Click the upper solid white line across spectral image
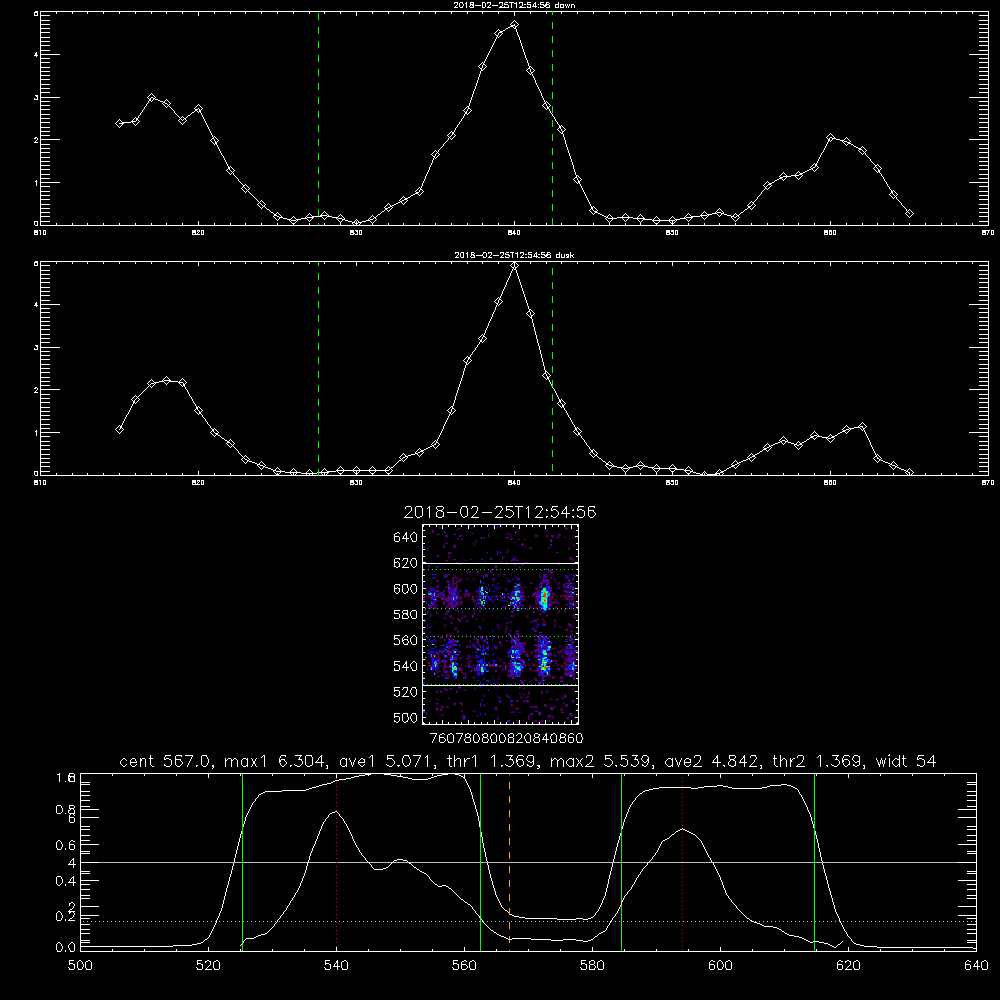The height and width of the screenshot is (1000, 1000). point(501,563)
